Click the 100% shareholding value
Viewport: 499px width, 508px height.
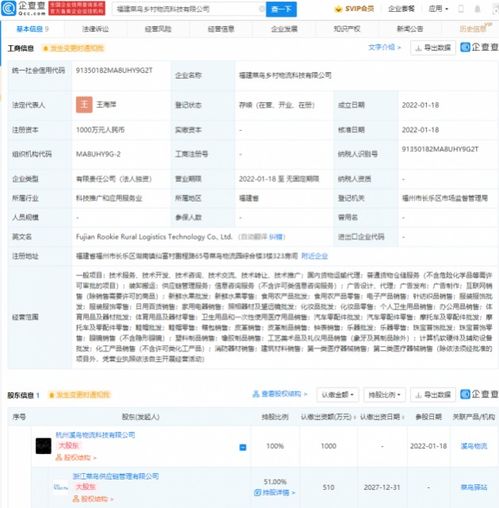pos(275,446)
